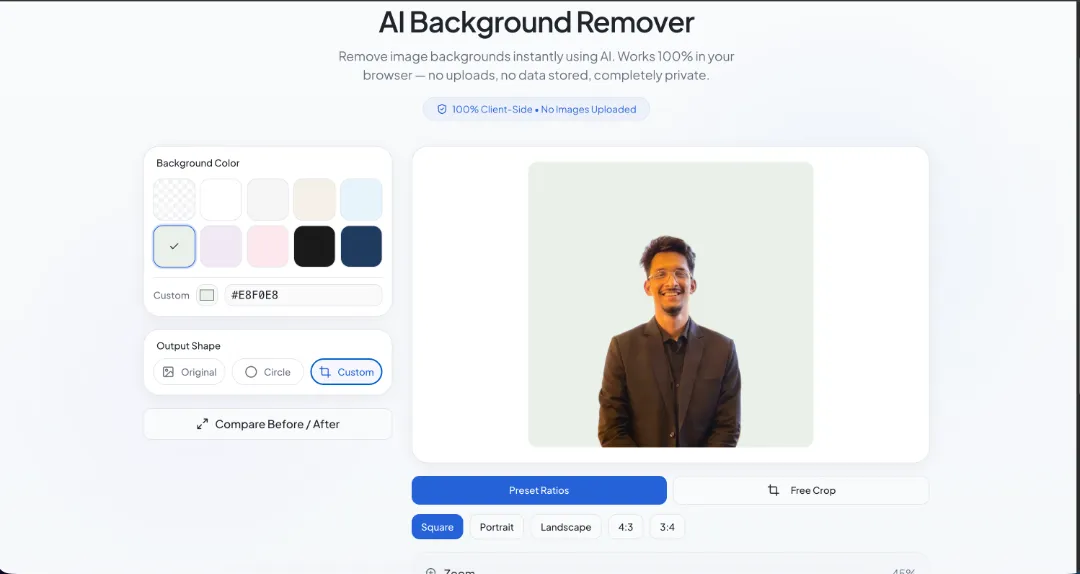Viewport: 1080px width, 574px height.
Task: Pick the black background color swatch
Action: 314,246
